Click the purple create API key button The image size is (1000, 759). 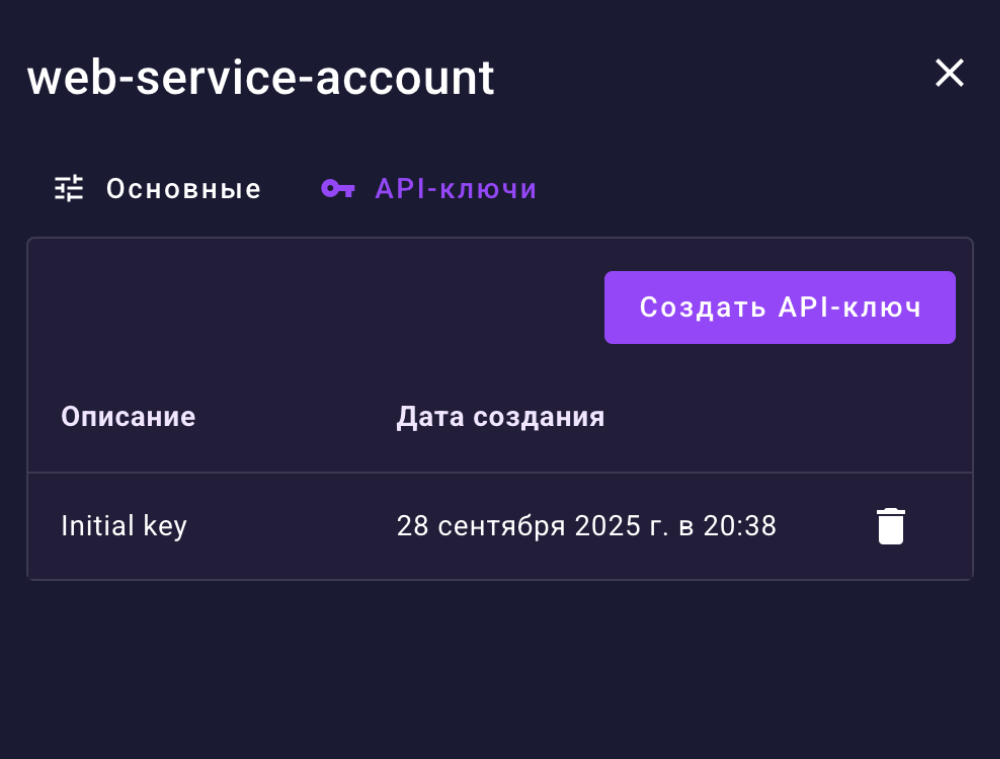(780, 307)
